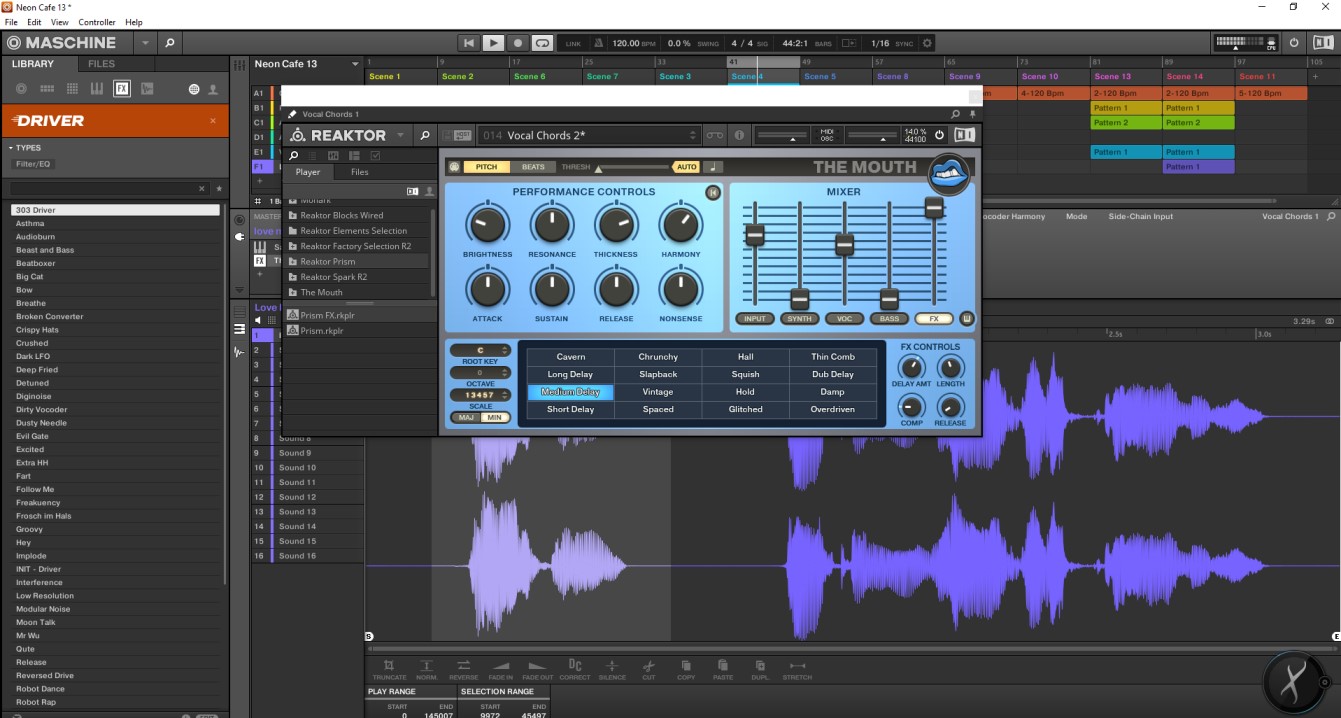Open the SCALE selector
The height and width of the screenshot is (718, 1341).
[480, 395]
